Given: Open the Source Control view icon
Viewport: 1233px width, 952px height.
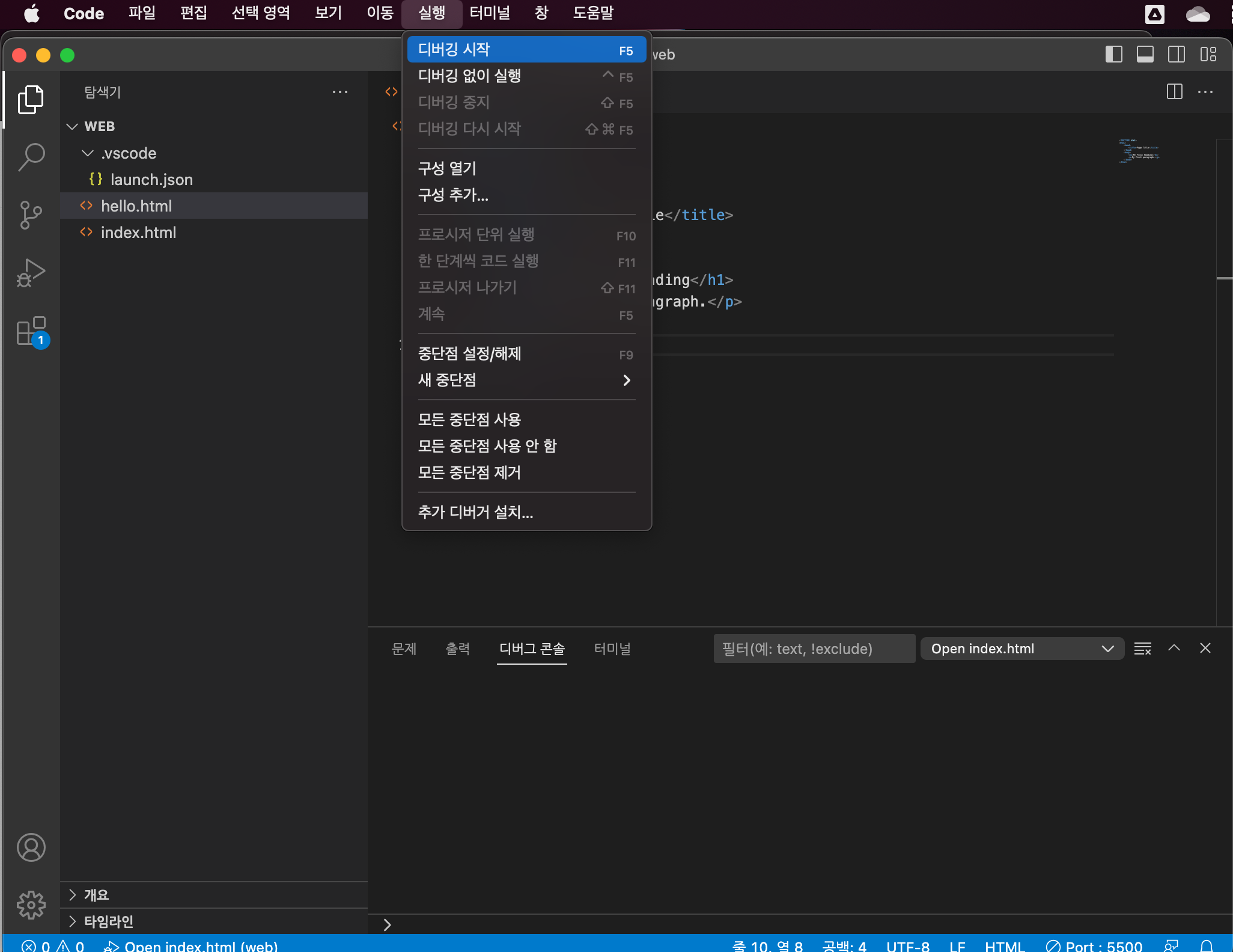Looking at the screenshot, I should coord(31,215).
